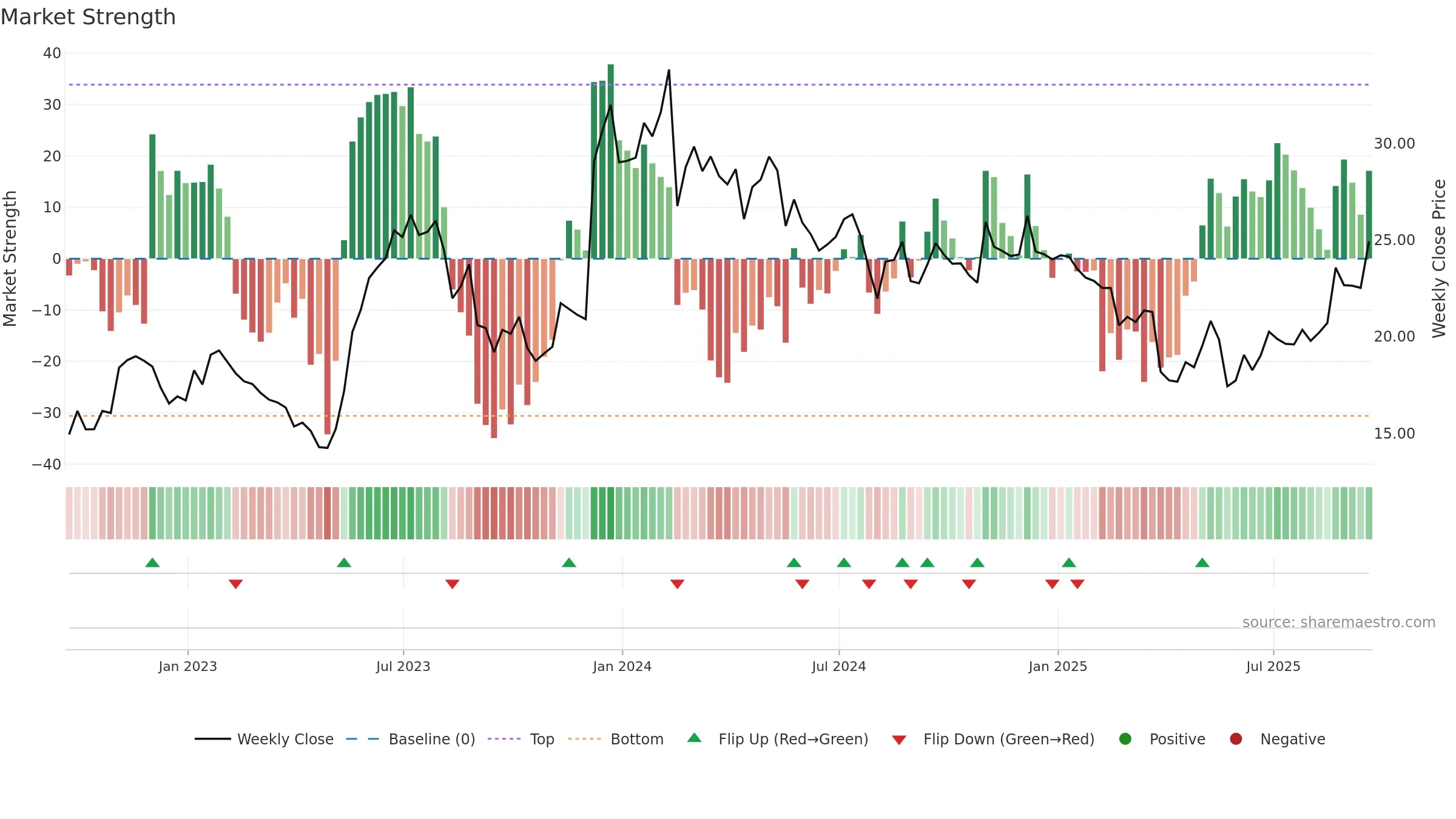Click the Weekly Close Price axis title

tap(1440, 258)
